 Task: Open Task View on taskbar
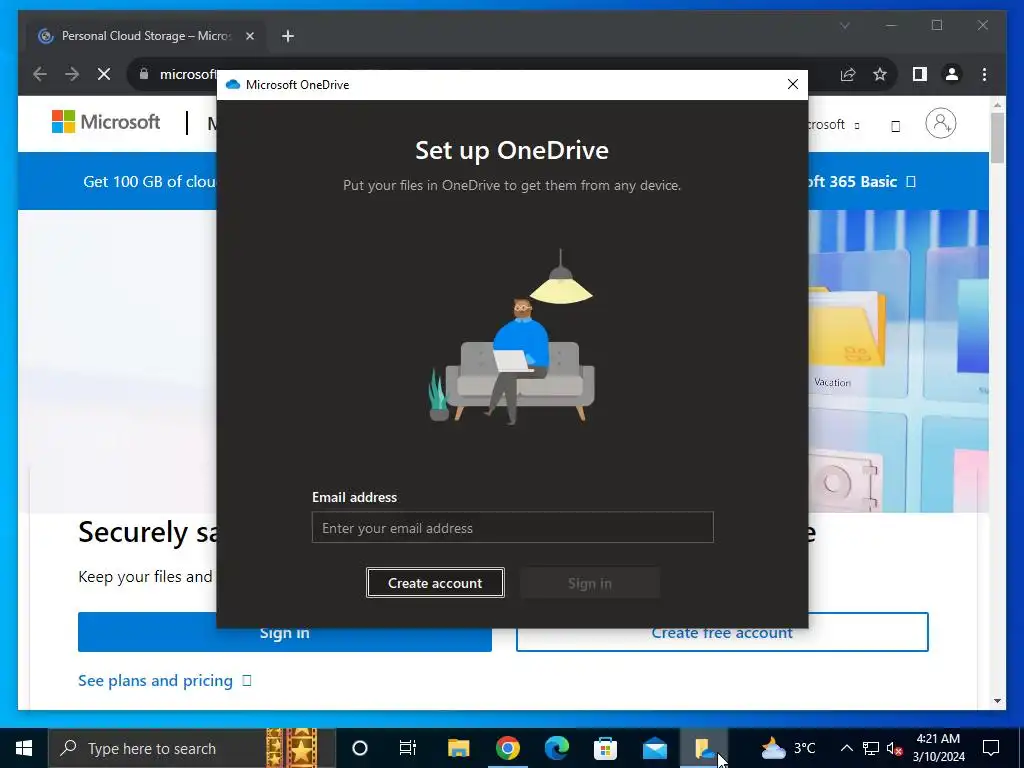(x=408, y=748)
